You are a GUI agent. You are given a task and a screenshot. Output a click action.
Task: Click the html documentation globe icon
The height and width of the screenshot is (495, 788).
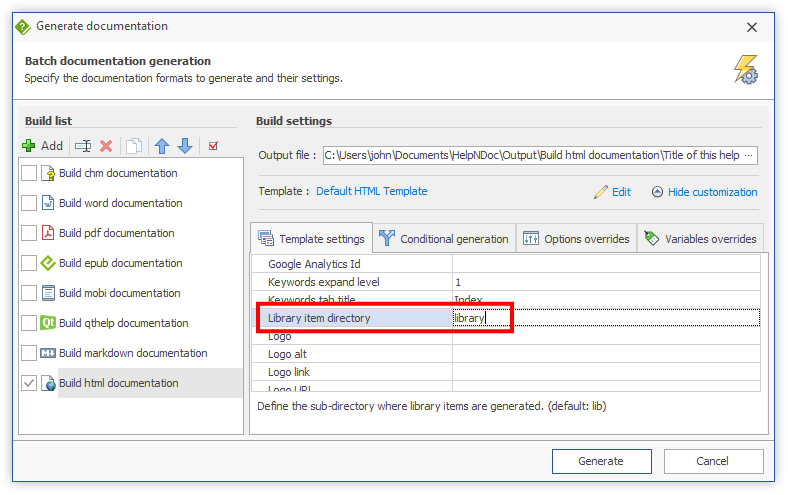(48, 383)
